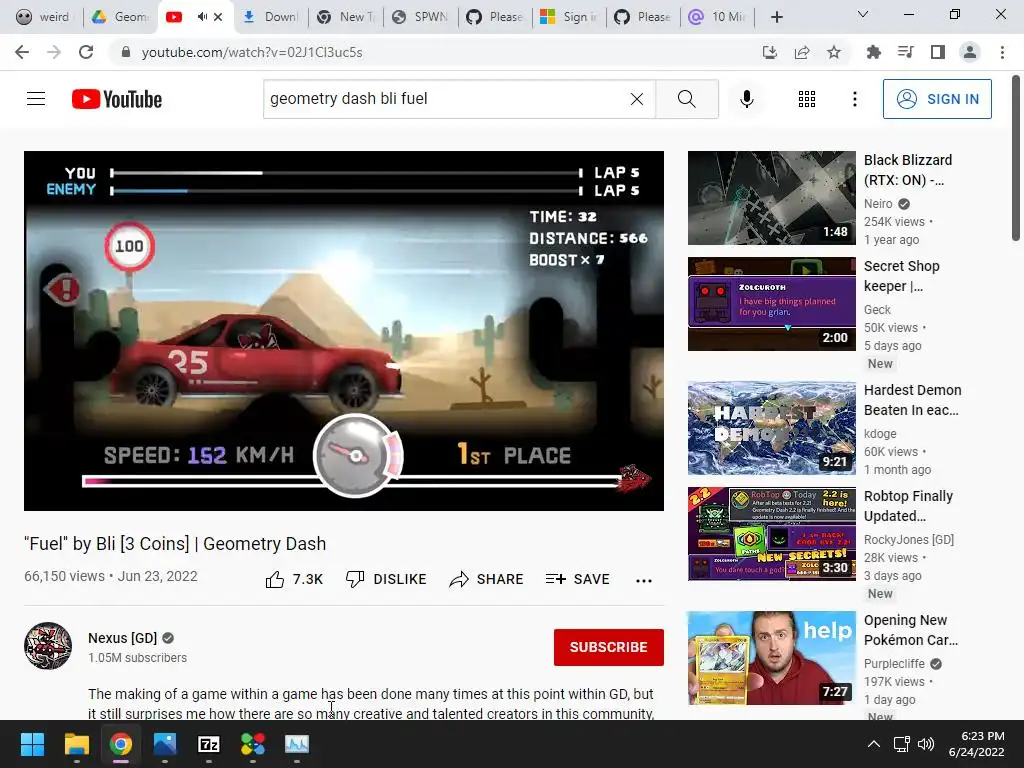Open Nexus [GD] channel avatar
The height and width of the screenshot is (768, 1024).
point(48,646)
